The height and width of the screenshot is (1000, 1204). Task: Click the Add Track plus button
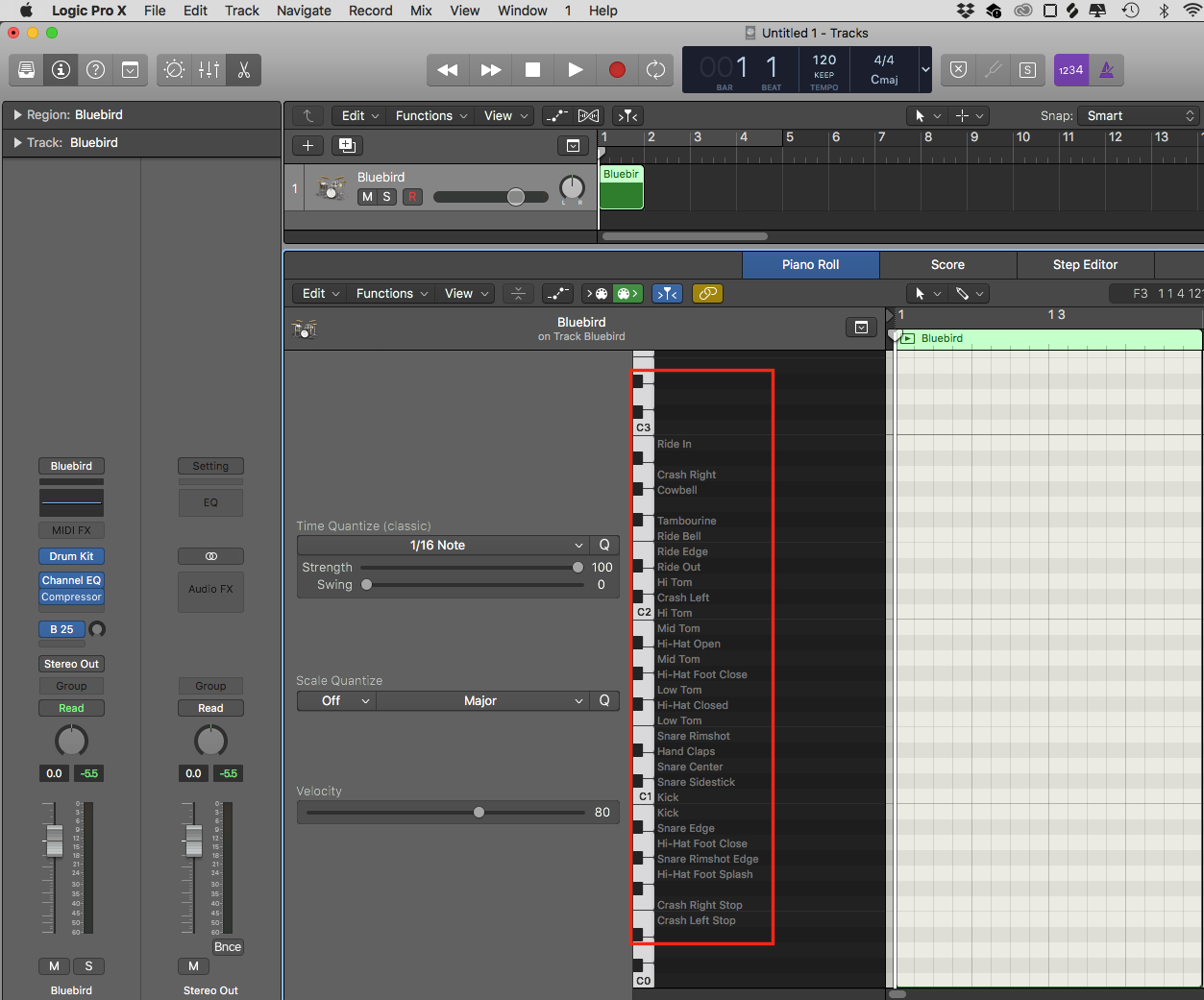pos(307,145)
